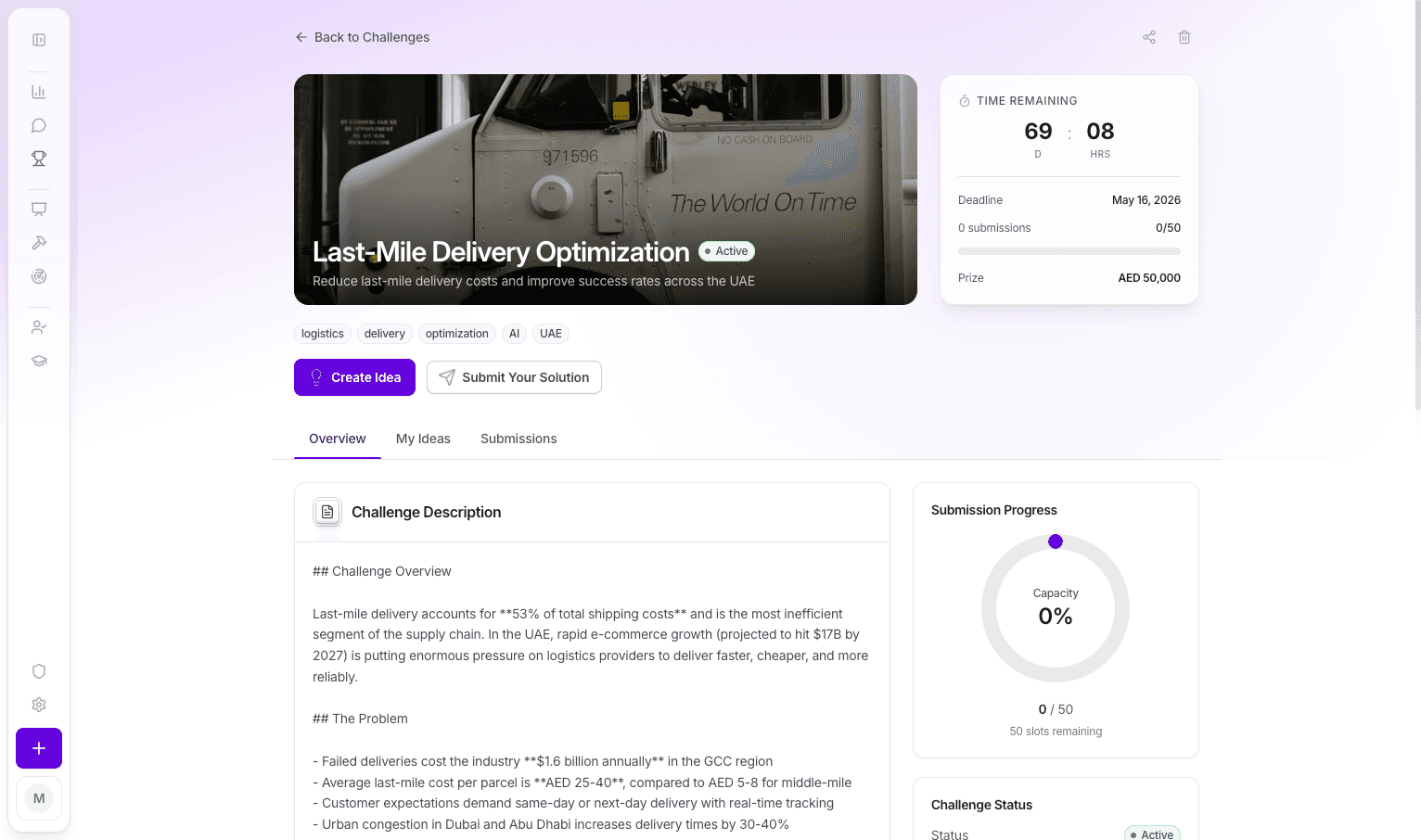Select the UAE tag
Viewport: 1421px width, 840px height.
pos(551,334)
